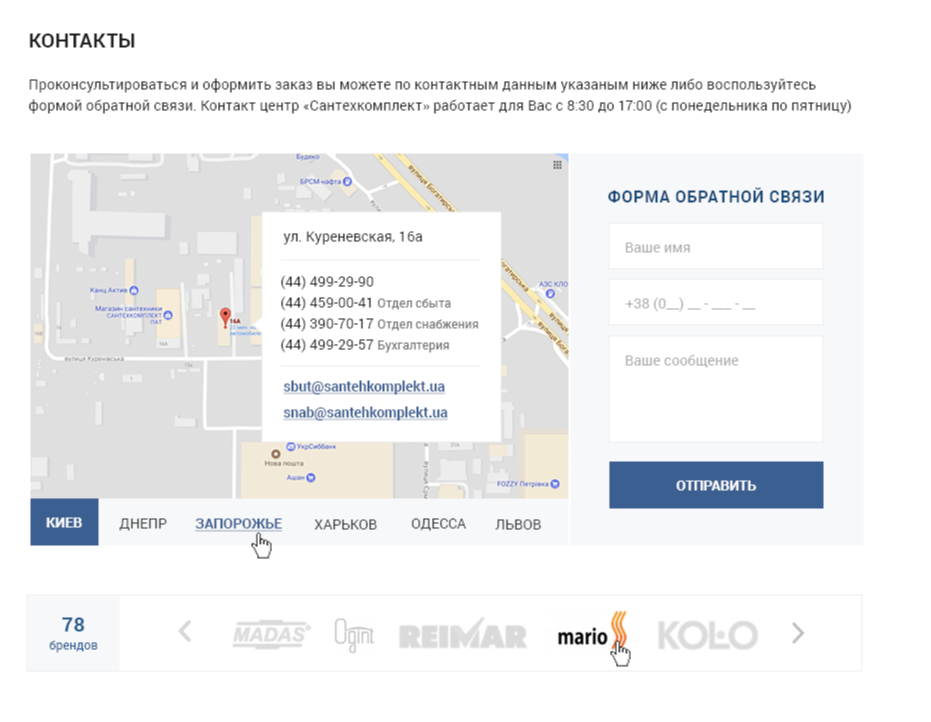Click the БРСМ-нафта marker on the map

click(349, 181)
